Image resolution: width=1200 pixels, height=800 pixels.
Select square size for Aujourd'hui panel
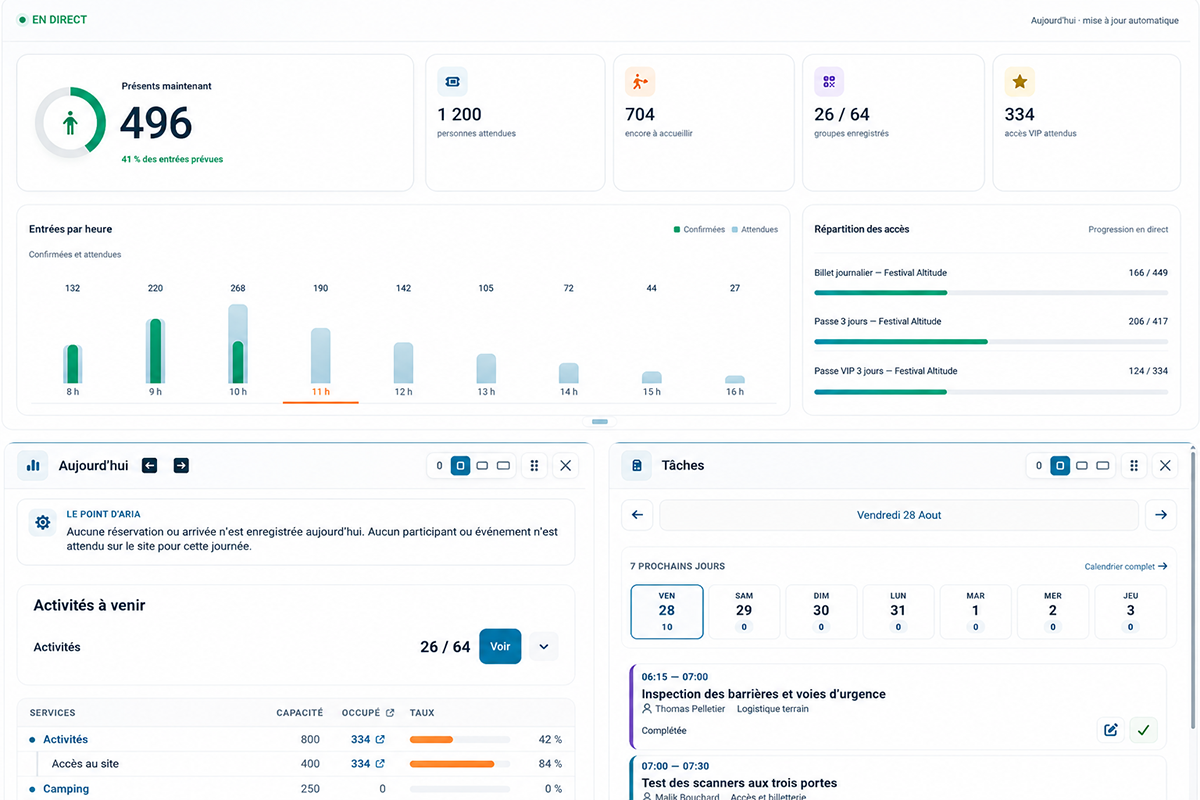click(460, 466)
